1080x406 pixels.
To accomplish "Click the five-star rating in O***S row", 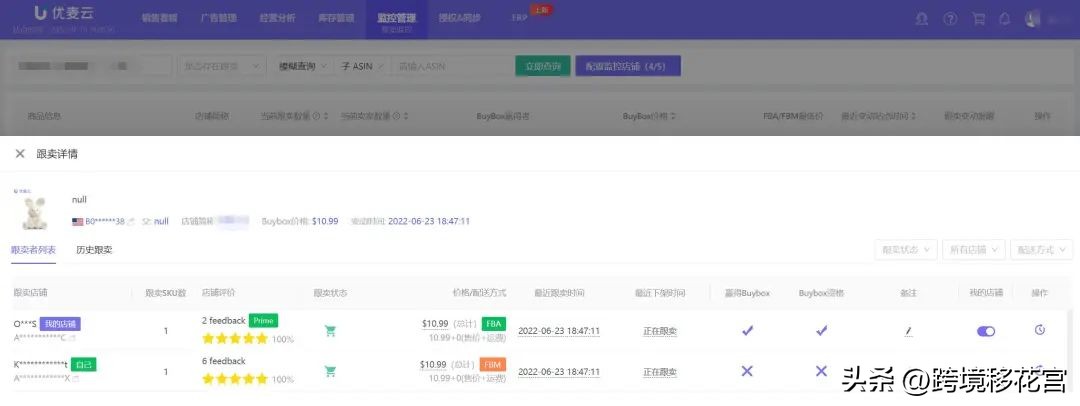I will pyautogui.click(x=235, y=338).
